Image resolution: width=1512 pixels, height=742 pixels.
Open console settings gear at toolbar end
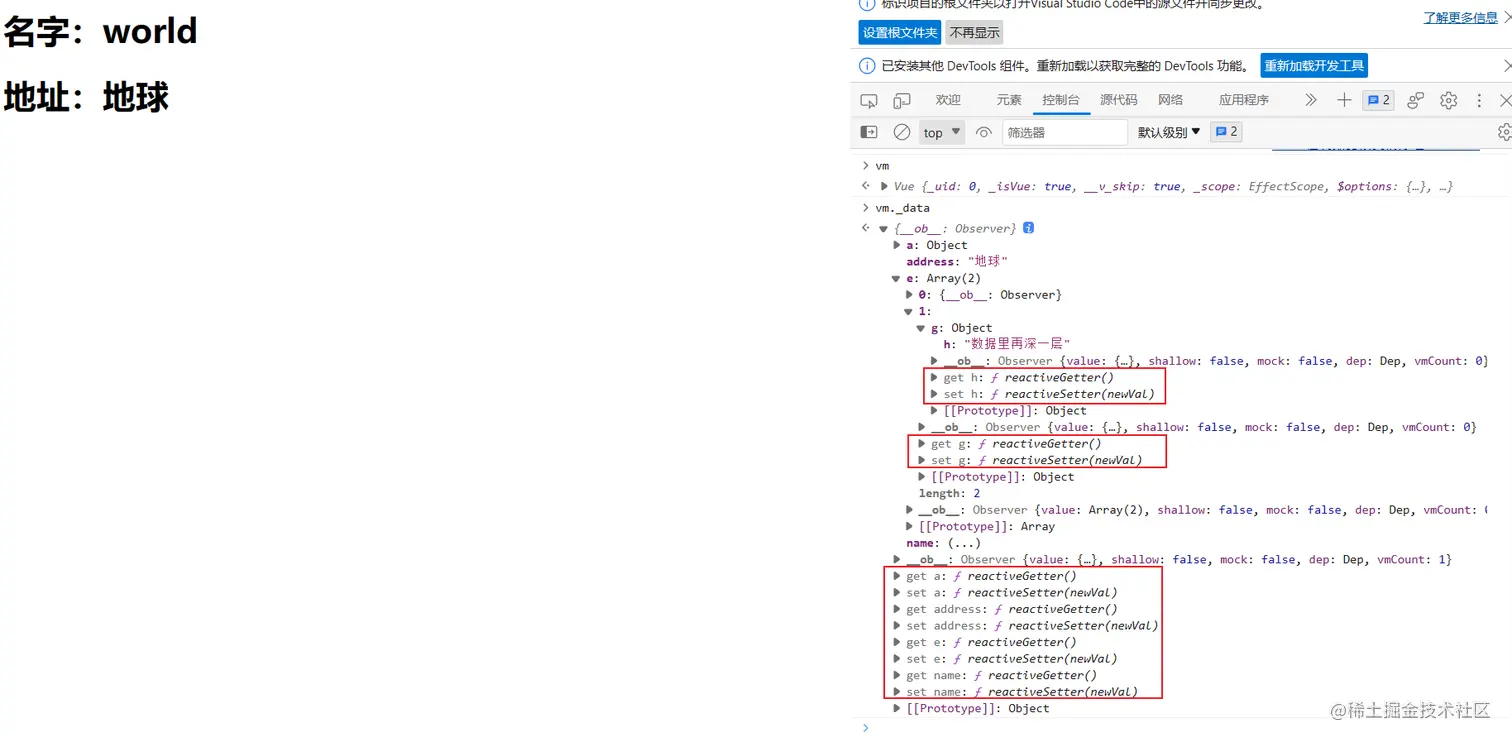click(1504, 132)
